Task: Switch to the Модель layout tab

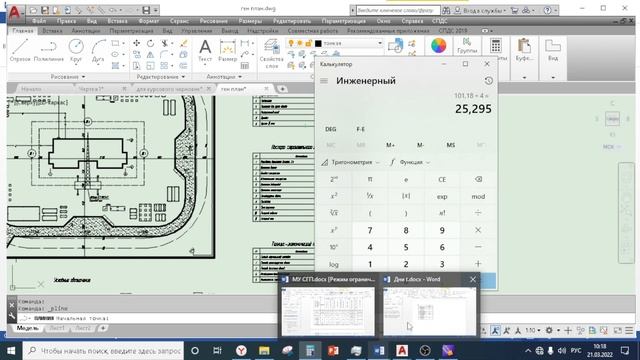Action: [27, 328]
